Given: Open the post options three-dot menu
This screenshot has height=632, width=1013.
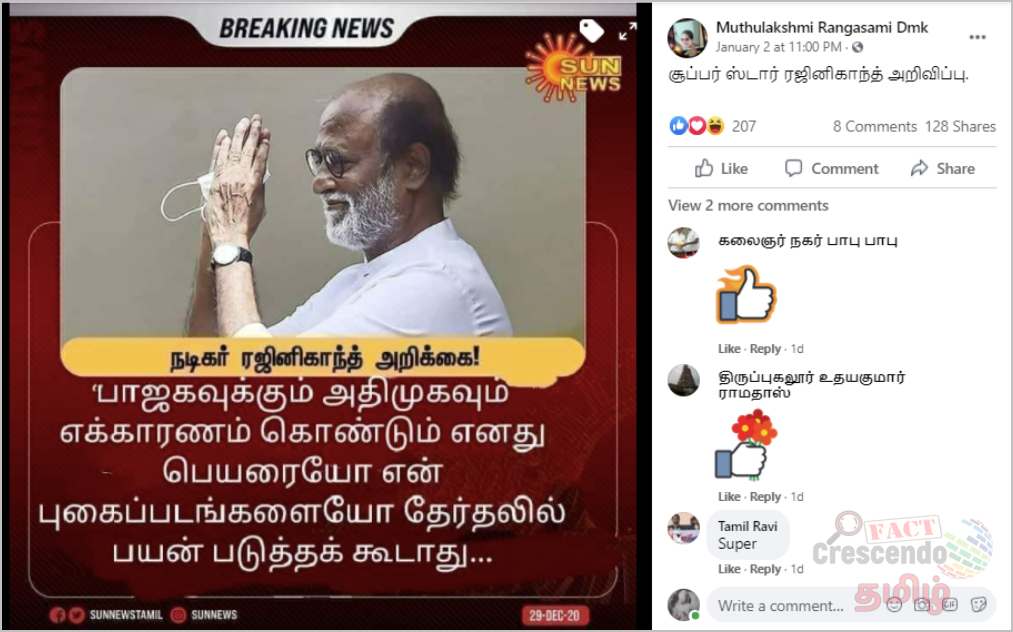Looking at the screenshot, I should point(977,37).
